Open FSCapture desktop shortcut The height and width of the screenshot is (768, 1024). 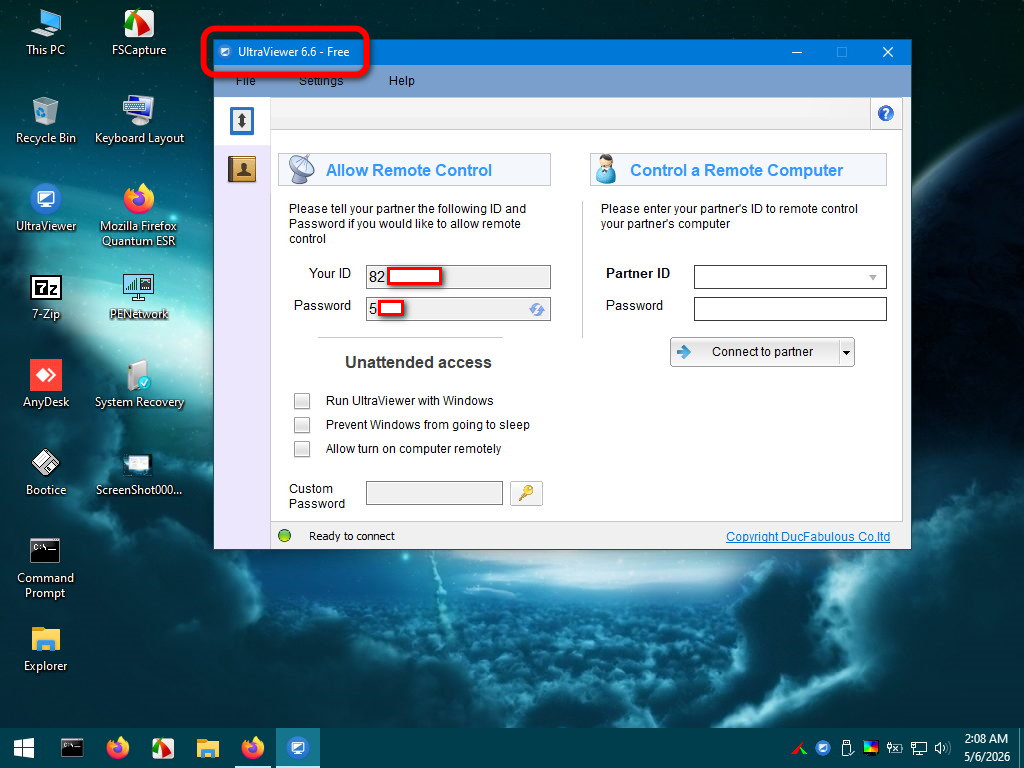(139, 32)
